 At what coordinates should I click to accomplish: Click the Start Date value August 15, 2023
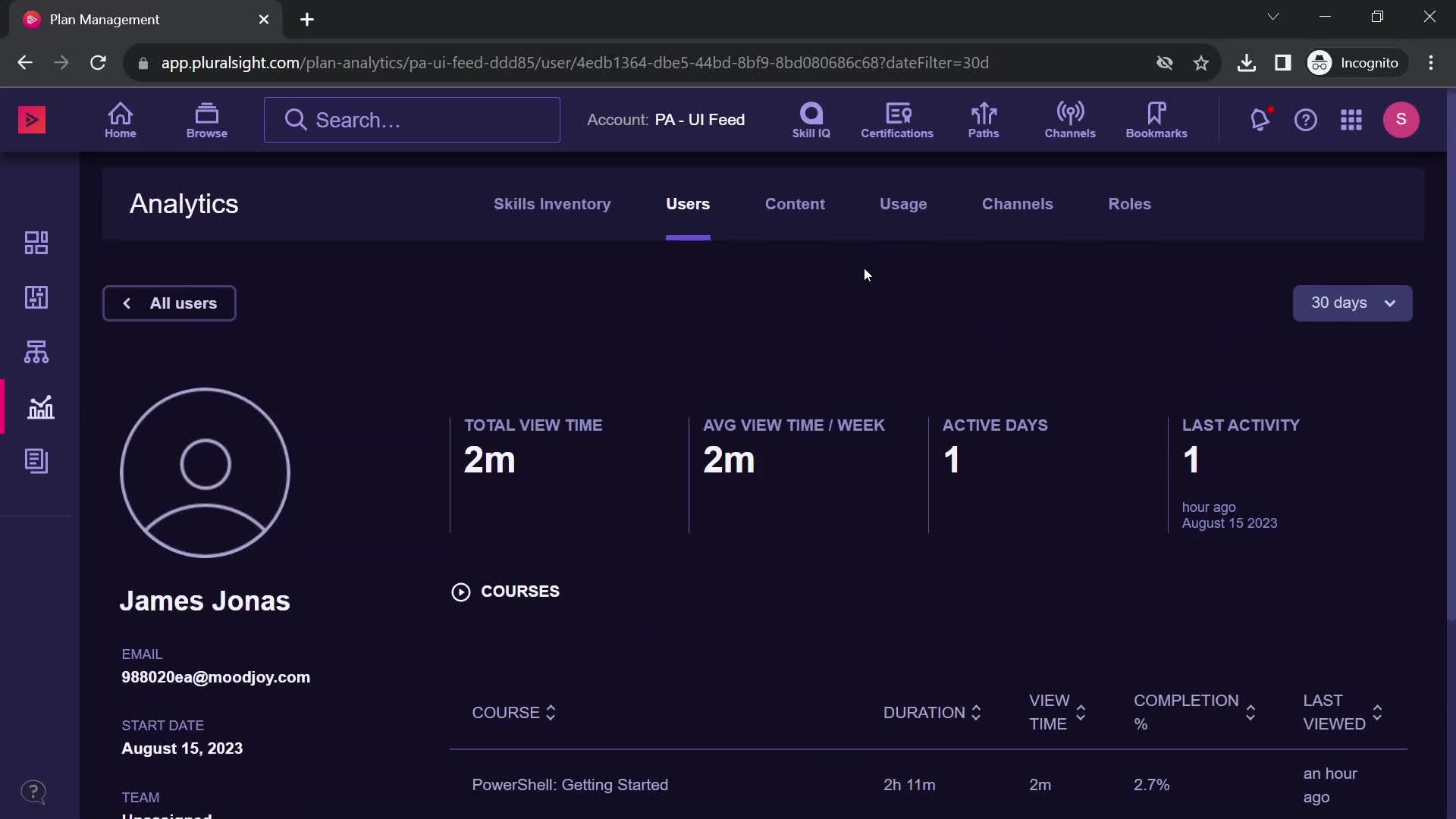[182, 748]
